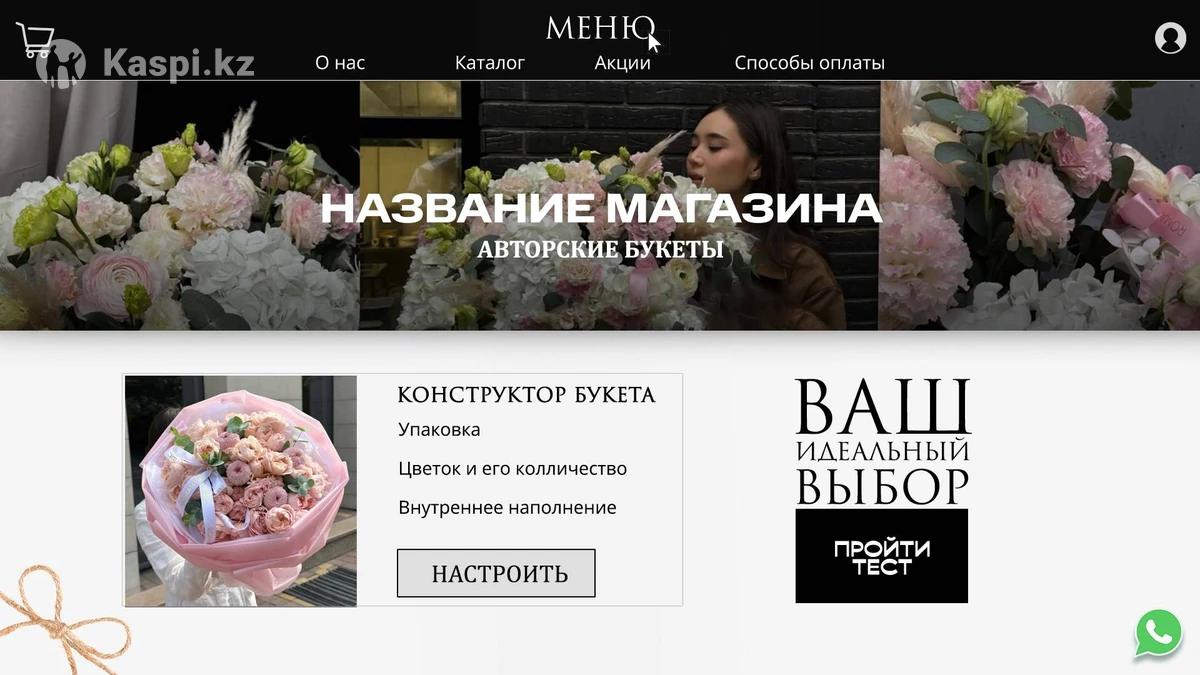This screenshot has height=675, width=1200.
Task: Click the АВТОРСКИЕ БУКЕТЫ subtitle
Action: click(600, 249)
